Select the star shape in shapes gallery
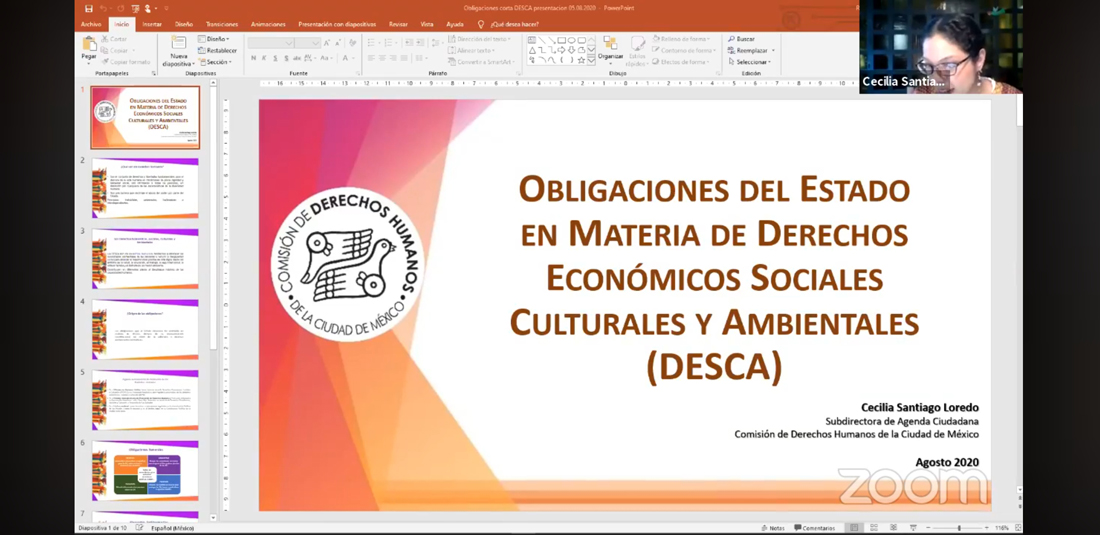Viewport: 1100px width, 535px height. [x=582, y=60]
